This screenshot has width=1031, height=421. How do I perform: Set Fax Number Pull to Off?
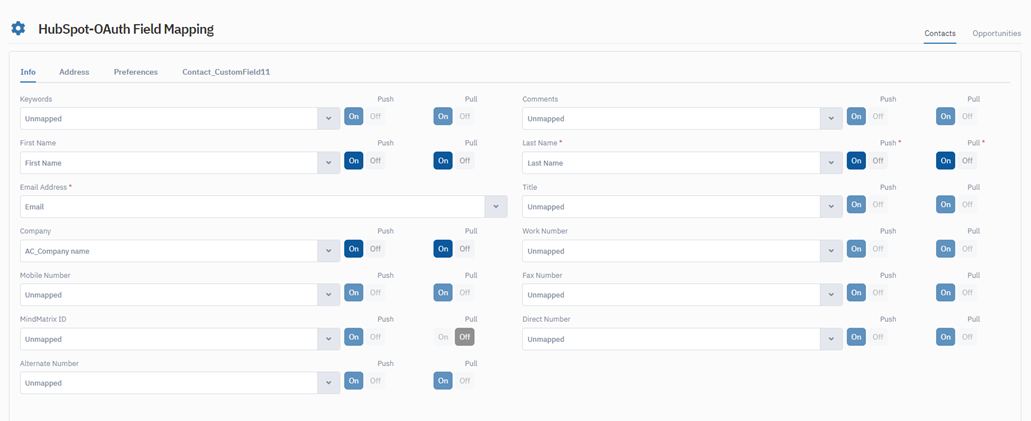(x=967, y=293)
